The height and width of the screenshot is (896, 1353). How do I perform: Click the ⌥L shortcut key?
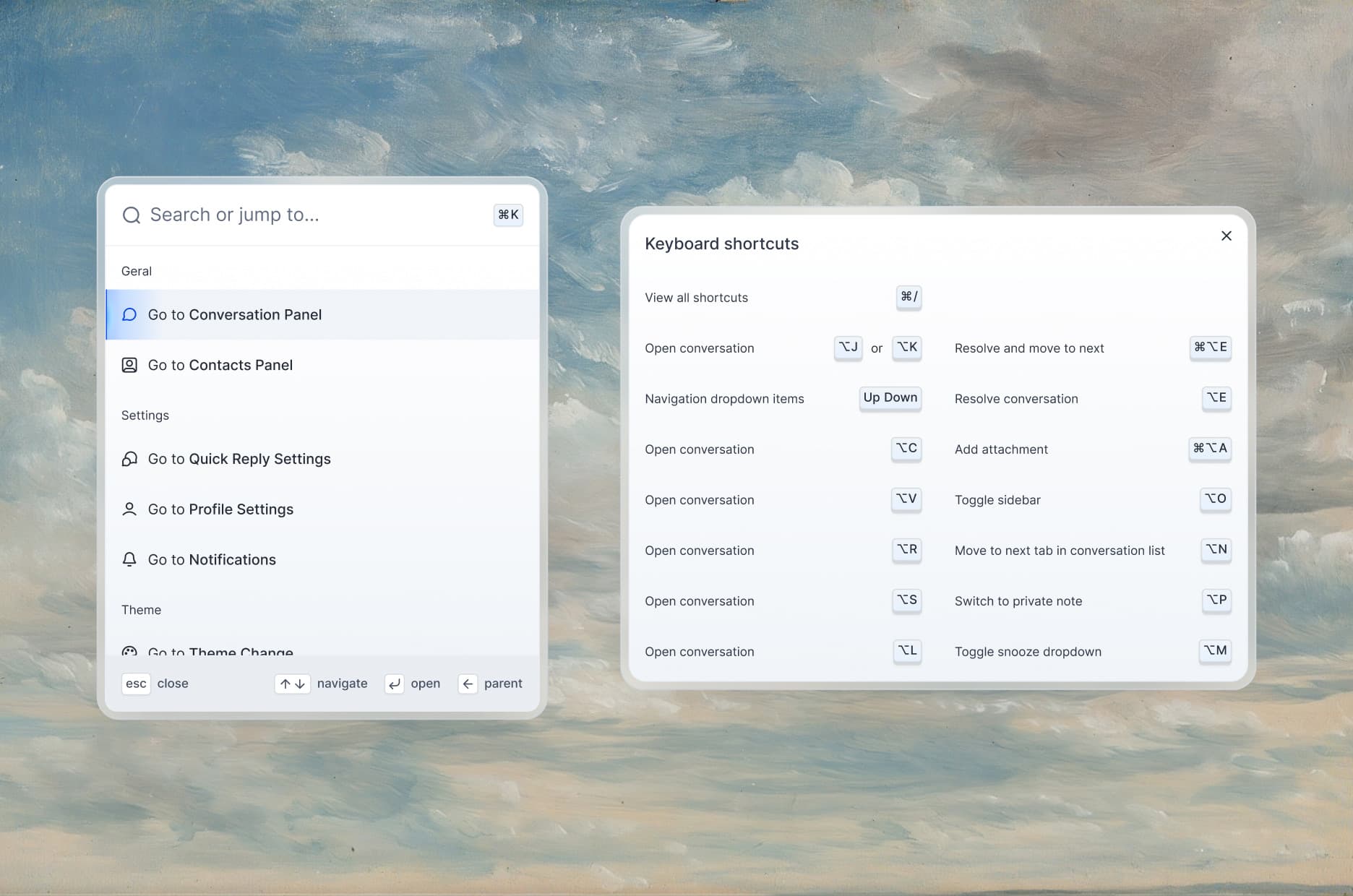(x=907, y=651)
